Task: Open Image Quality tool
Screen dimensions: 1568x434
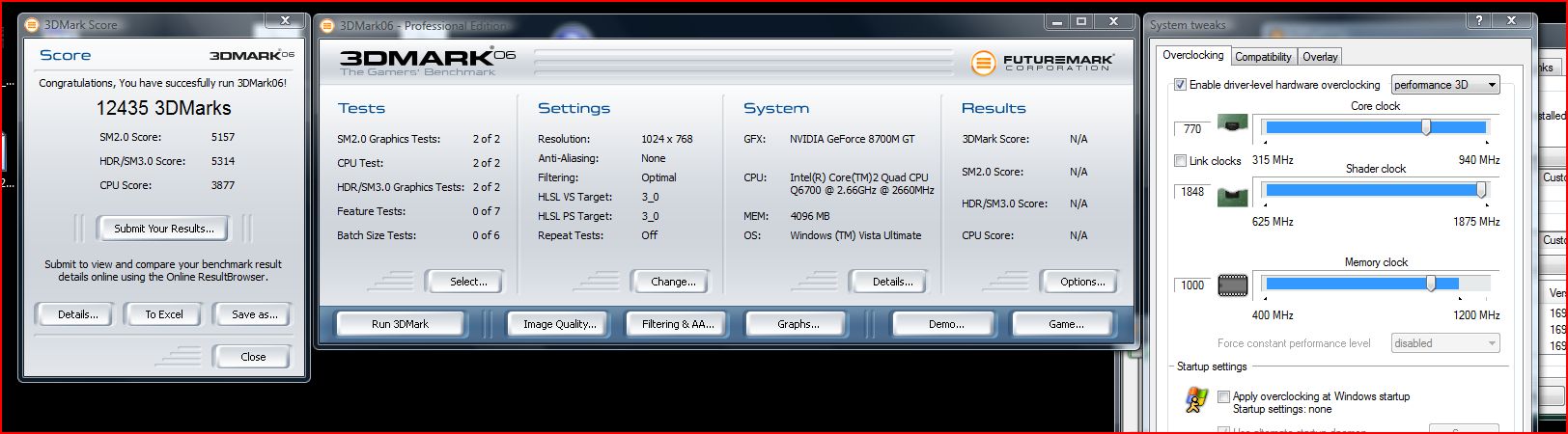Action: (x=559, y=324)
